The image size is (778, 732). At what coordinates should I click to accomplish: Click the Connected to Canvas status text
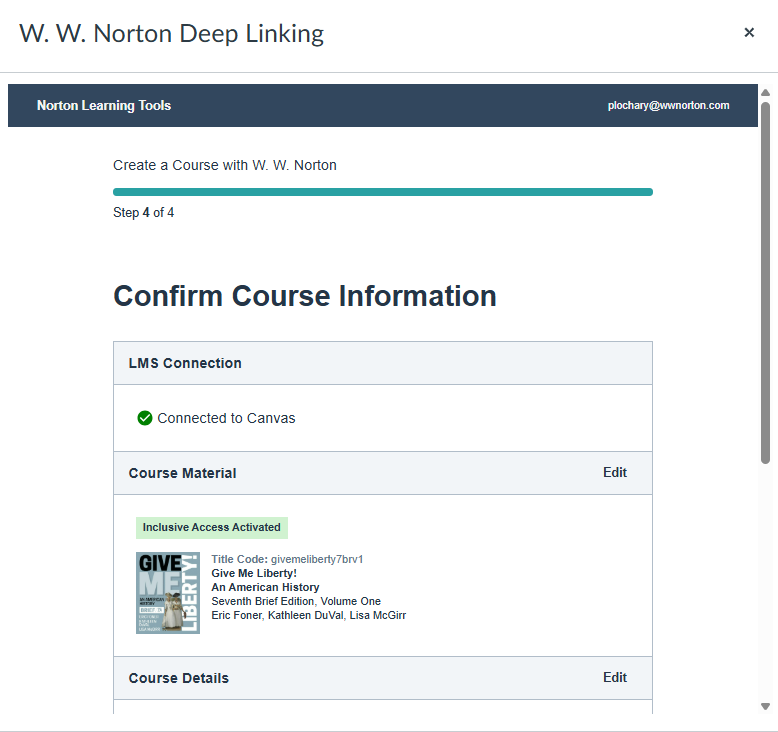click(226, 418)
